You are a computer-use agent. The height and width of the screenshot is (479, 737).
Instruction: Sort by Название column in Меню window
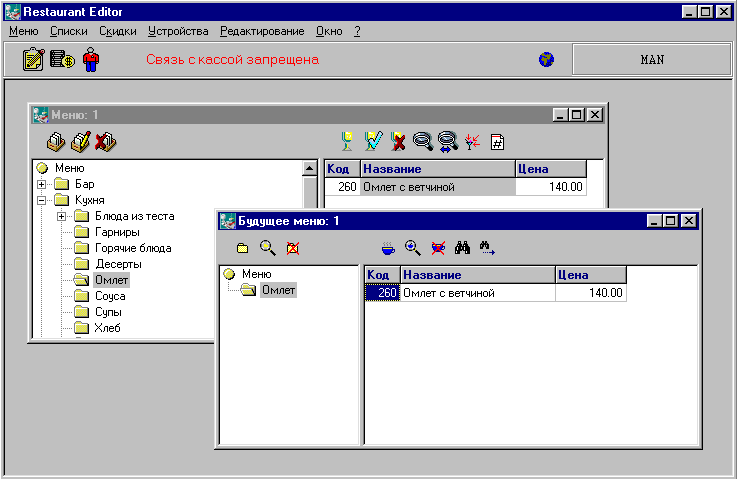coord(438,169)
